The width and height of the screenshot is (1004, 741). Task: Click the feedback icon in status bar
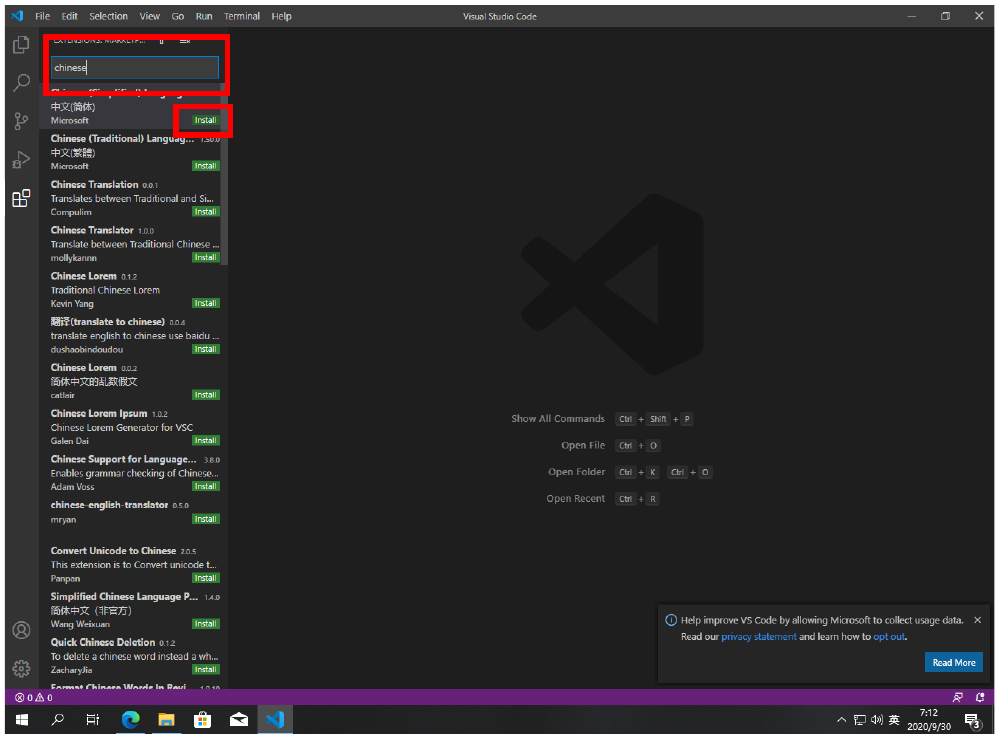(958, 697)
